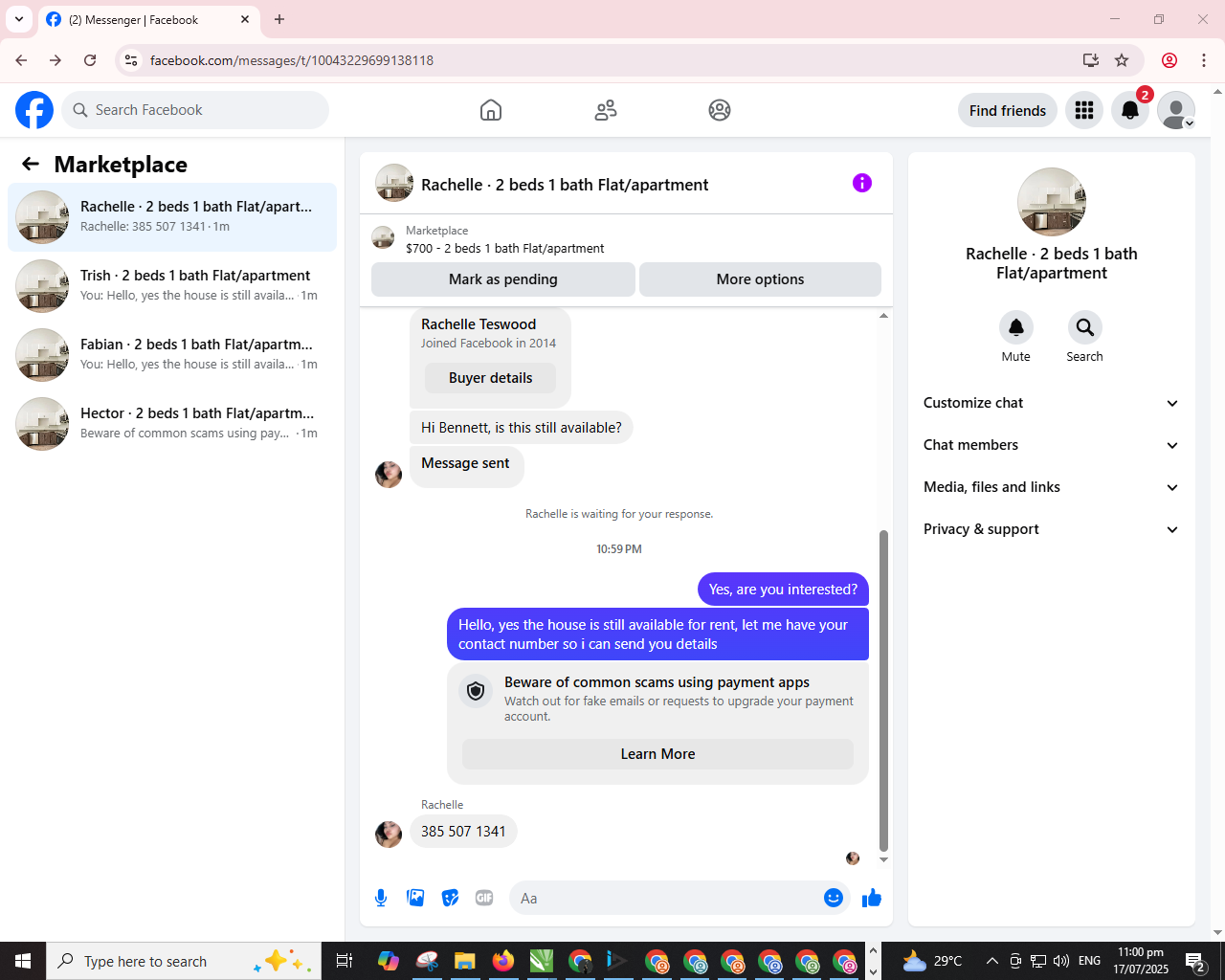Click the Search Facebook field
The height and width of the screenshot is (980, 1225).
click(x=195, y=110)
